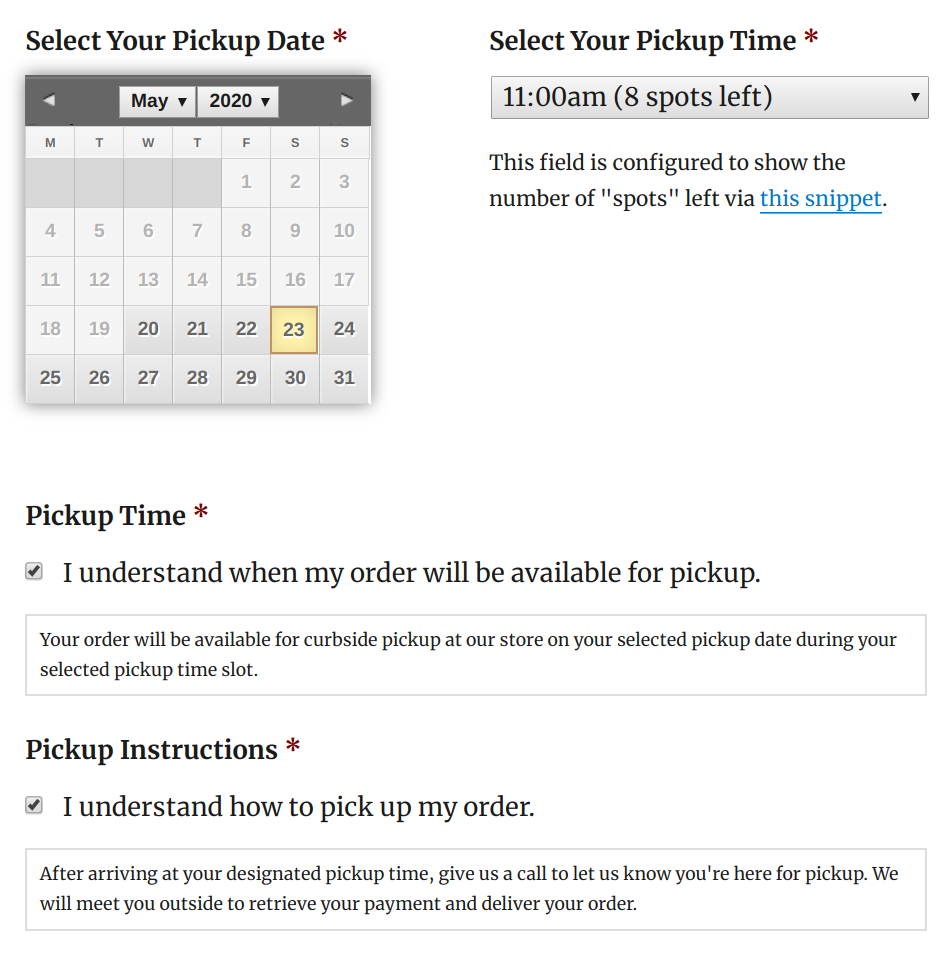Screen dimensions: 949x959
Task: Pick May 20 as pickup date
Action: point(148,329)
